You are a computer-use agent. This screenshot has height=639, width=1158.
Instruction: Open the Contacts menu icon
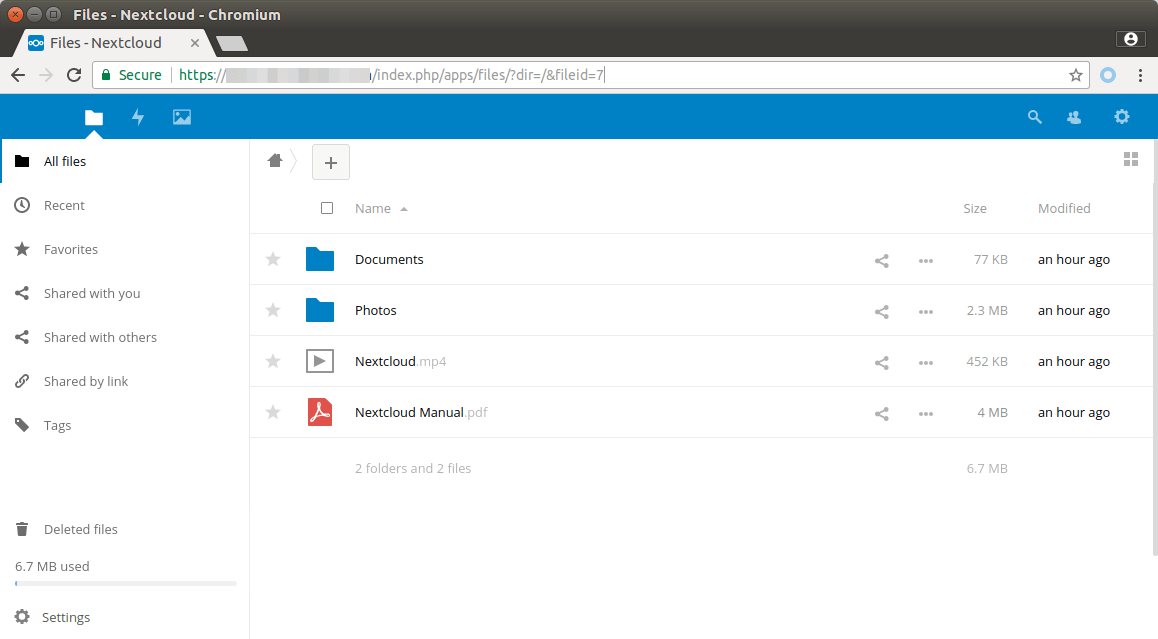click(x=1074, y=117)
